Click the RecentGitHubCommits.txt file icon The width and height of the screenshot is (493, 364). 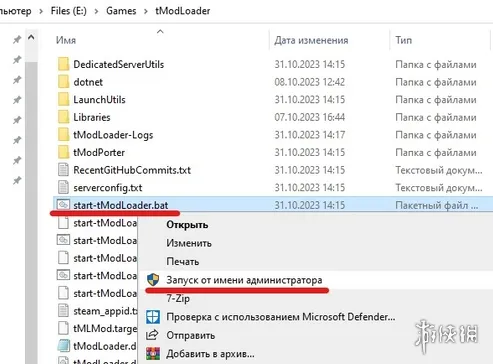click(63, 170)
